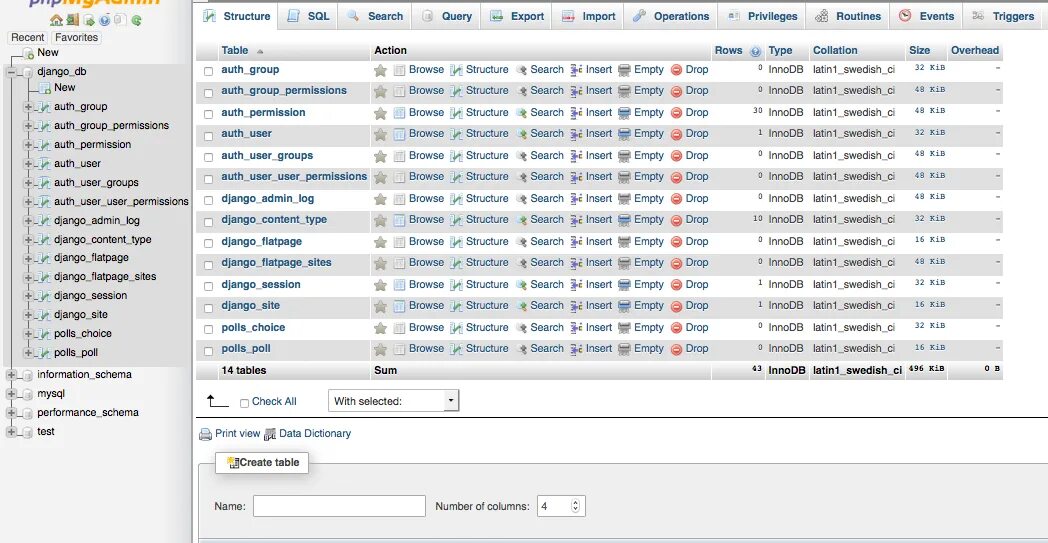
Task: Click the table Name input field
Action: [x=339, y=506]
